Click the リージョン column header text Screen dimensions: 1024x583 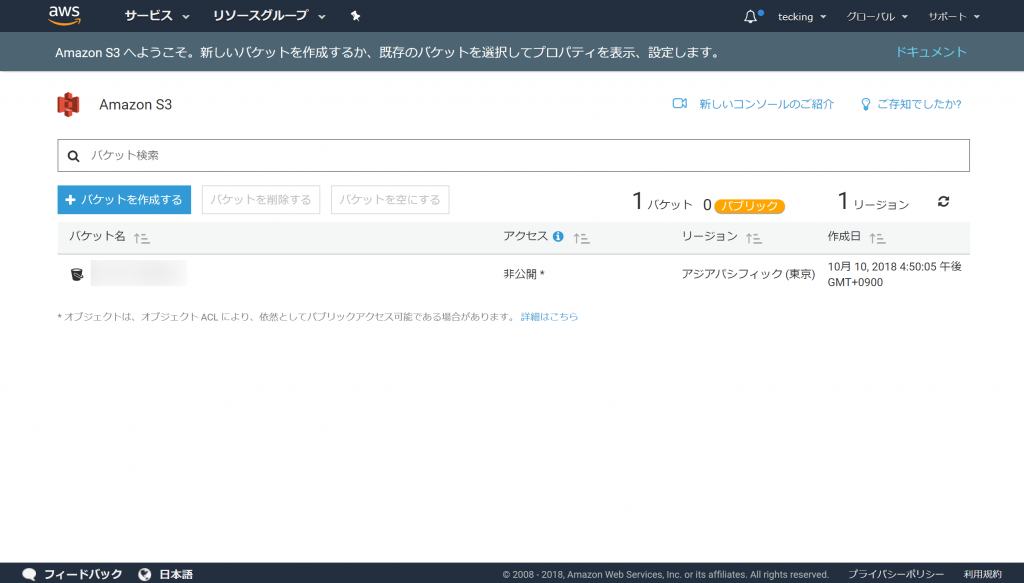click(x=709, y=236)
